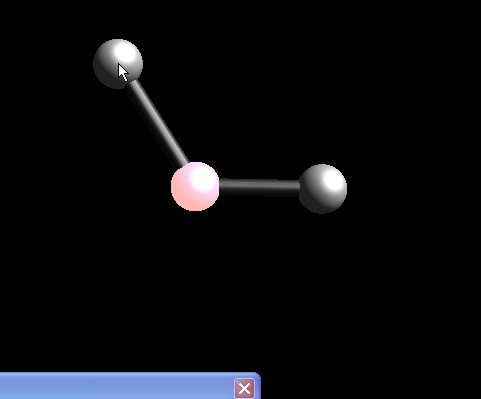This screenshot has width=481, height=399.
Task: Click the white highlight on the upper gray atom
Action: pyautogui.click(x=125, y=54)
